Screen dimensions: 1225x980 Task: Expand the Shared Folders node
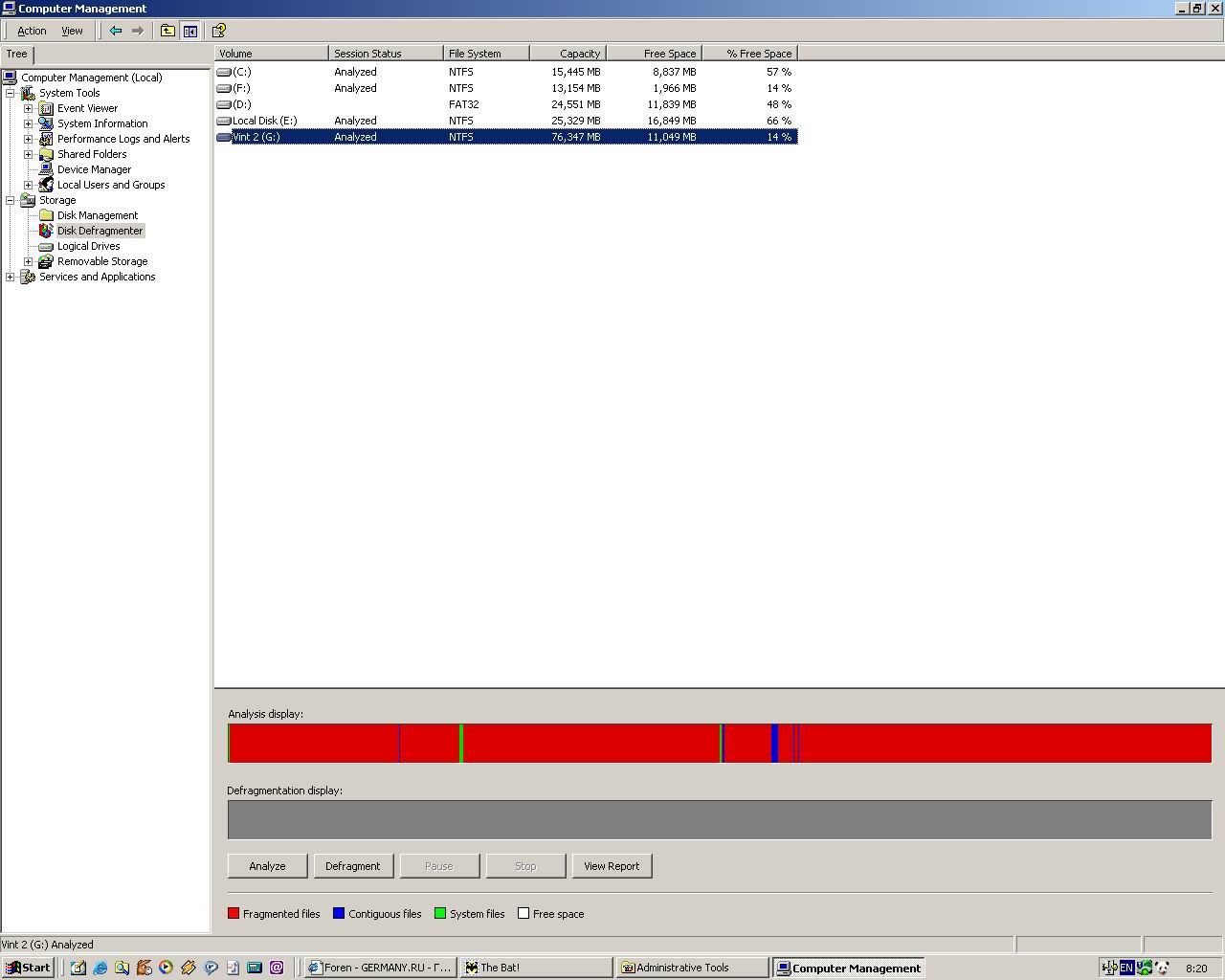point(29,154)
